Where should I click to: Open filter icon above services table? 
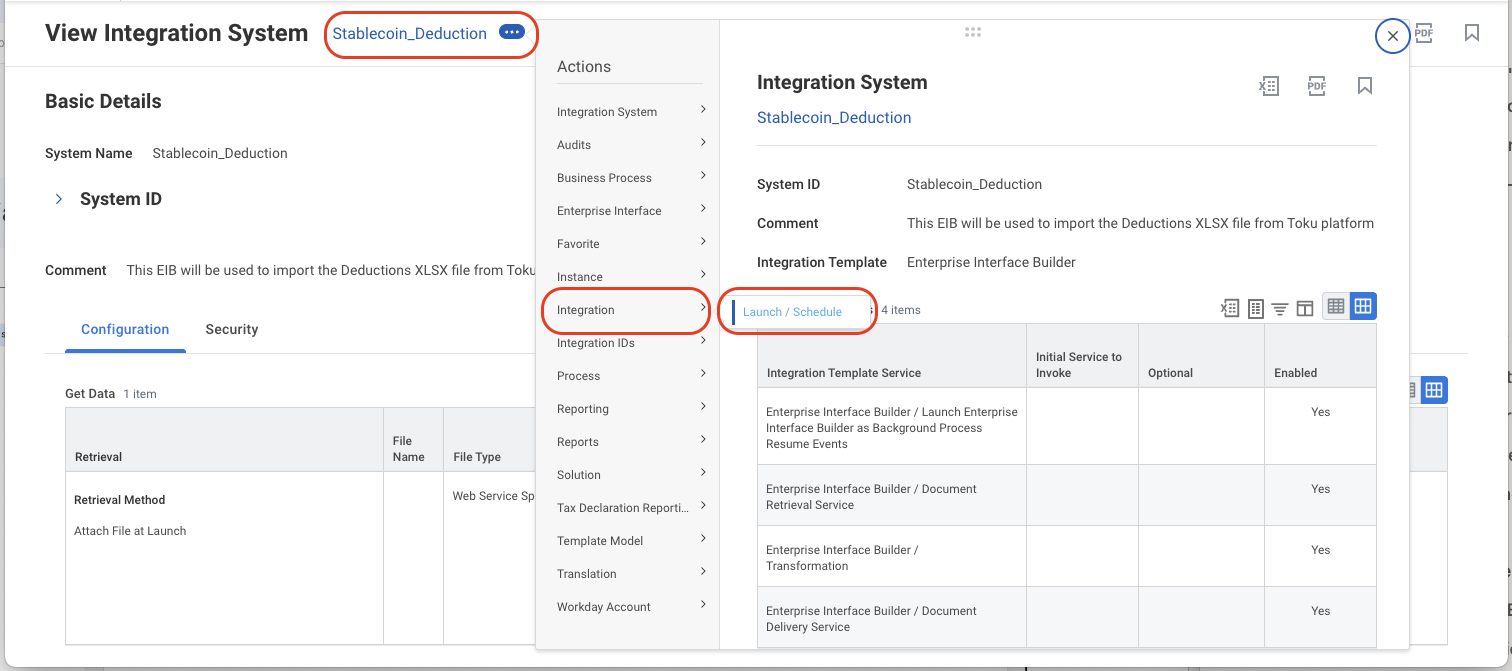tap(1280, 309)
